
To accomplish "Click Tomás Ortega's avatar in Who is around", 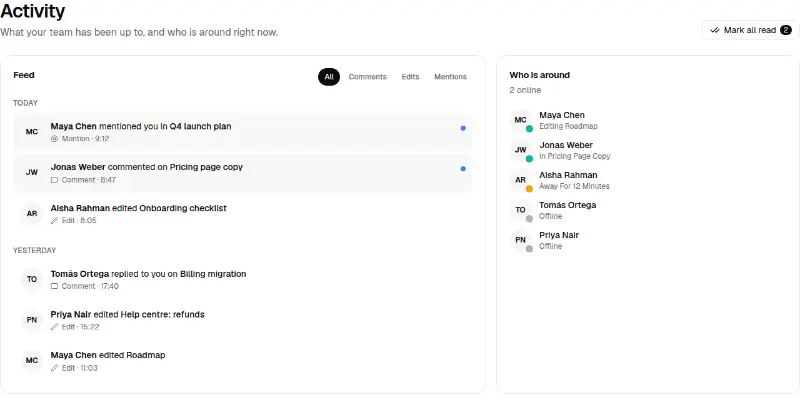I will (520, 210).
